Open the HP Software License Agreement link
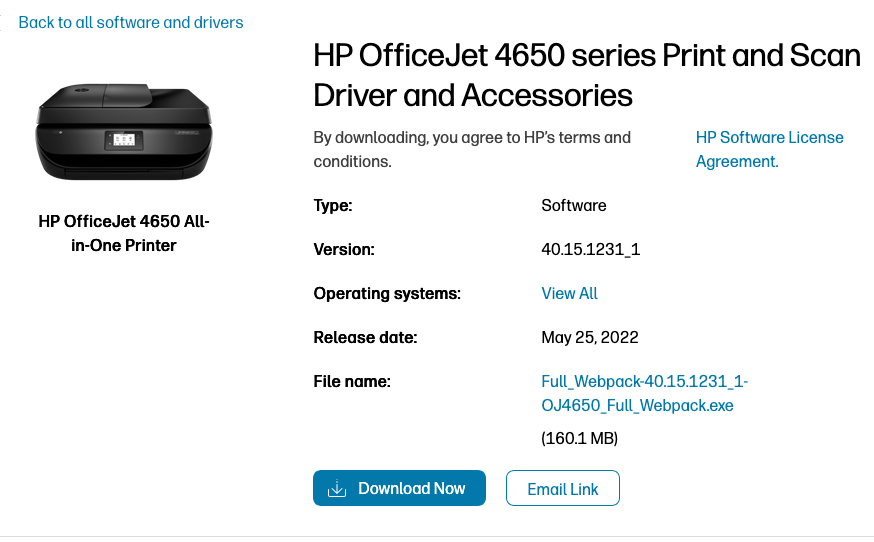Image resolution: width=874 pixels, height=542 pixels. point(769,149)
